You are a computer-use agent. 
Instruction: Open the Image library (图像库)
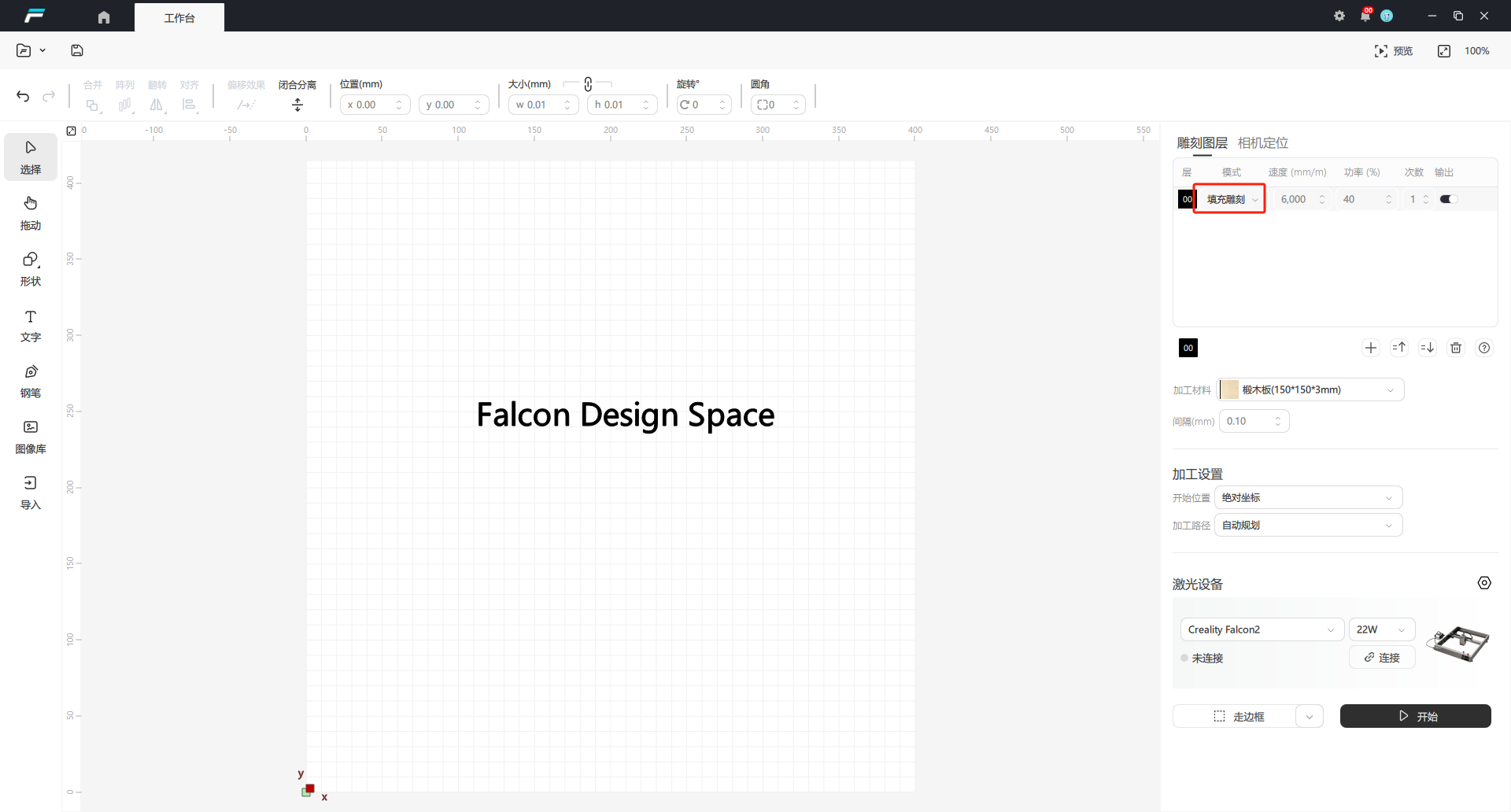(x=31, y=436)
